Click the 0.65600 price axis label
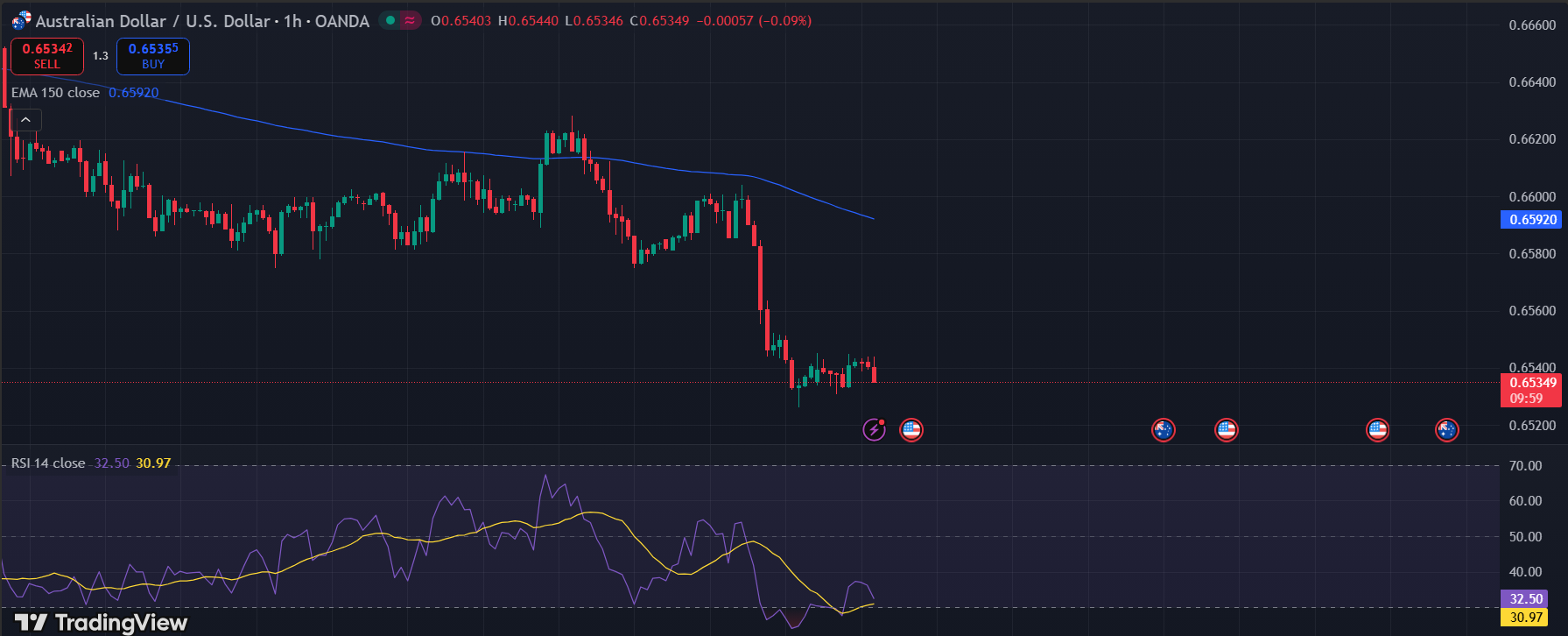Screen dimensions: 1568x636 (x=1532, y=311)
